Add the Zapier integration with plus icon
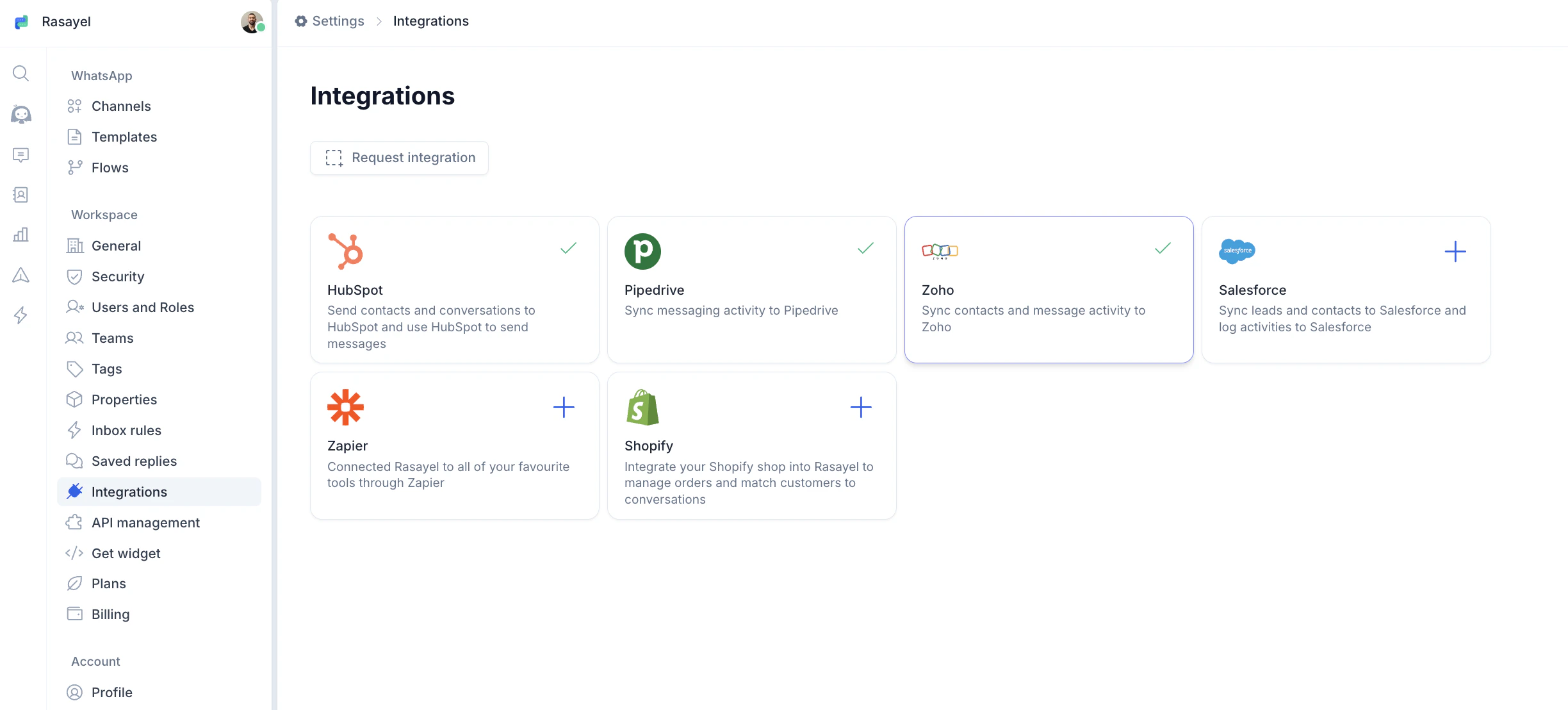This screenshot has width=1568, height=710. (x=564, y=407)
